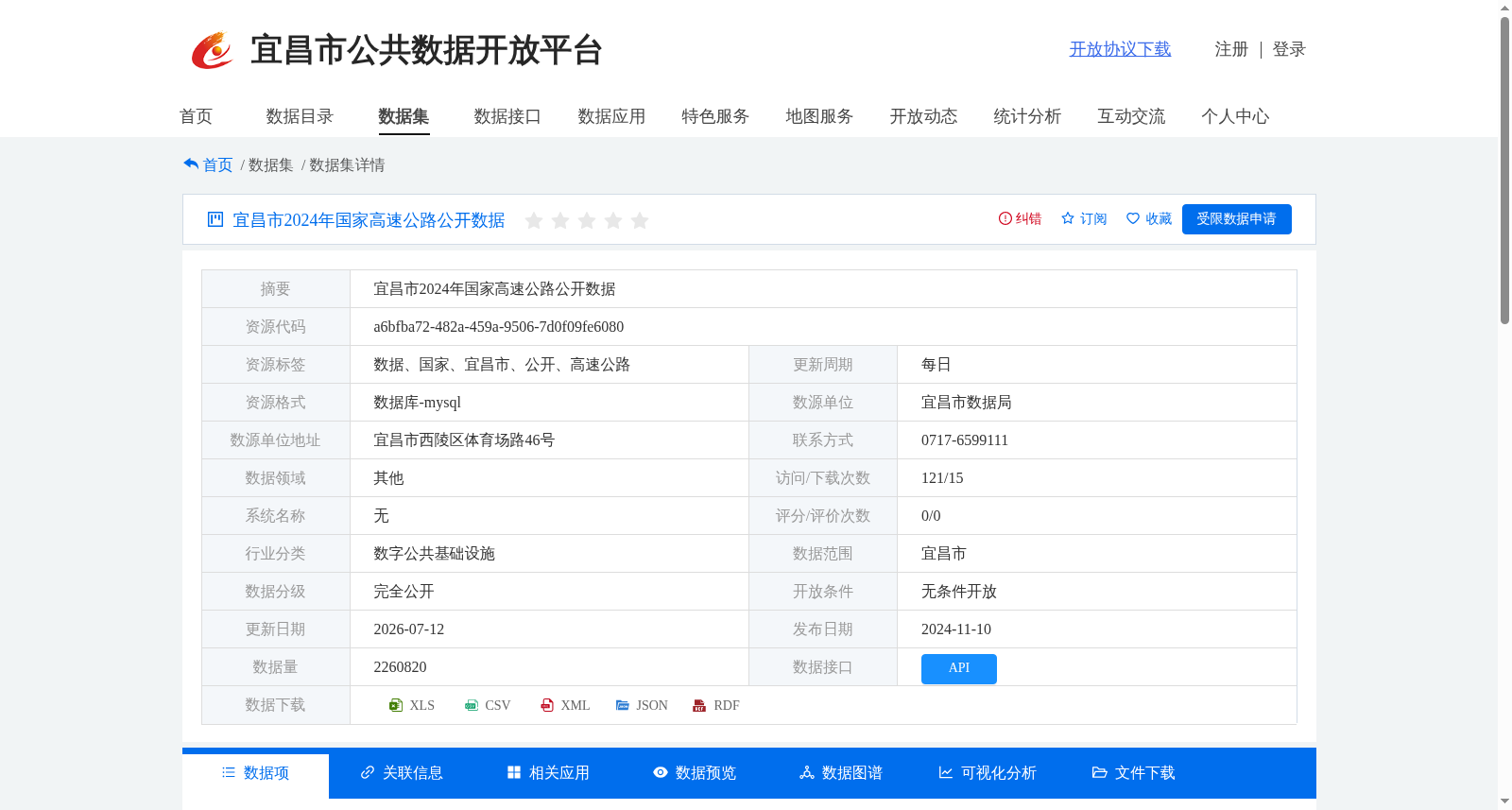Open 开放动态 in the navigation
Viewport: 1512px width, 810px height.
[923, 116]
